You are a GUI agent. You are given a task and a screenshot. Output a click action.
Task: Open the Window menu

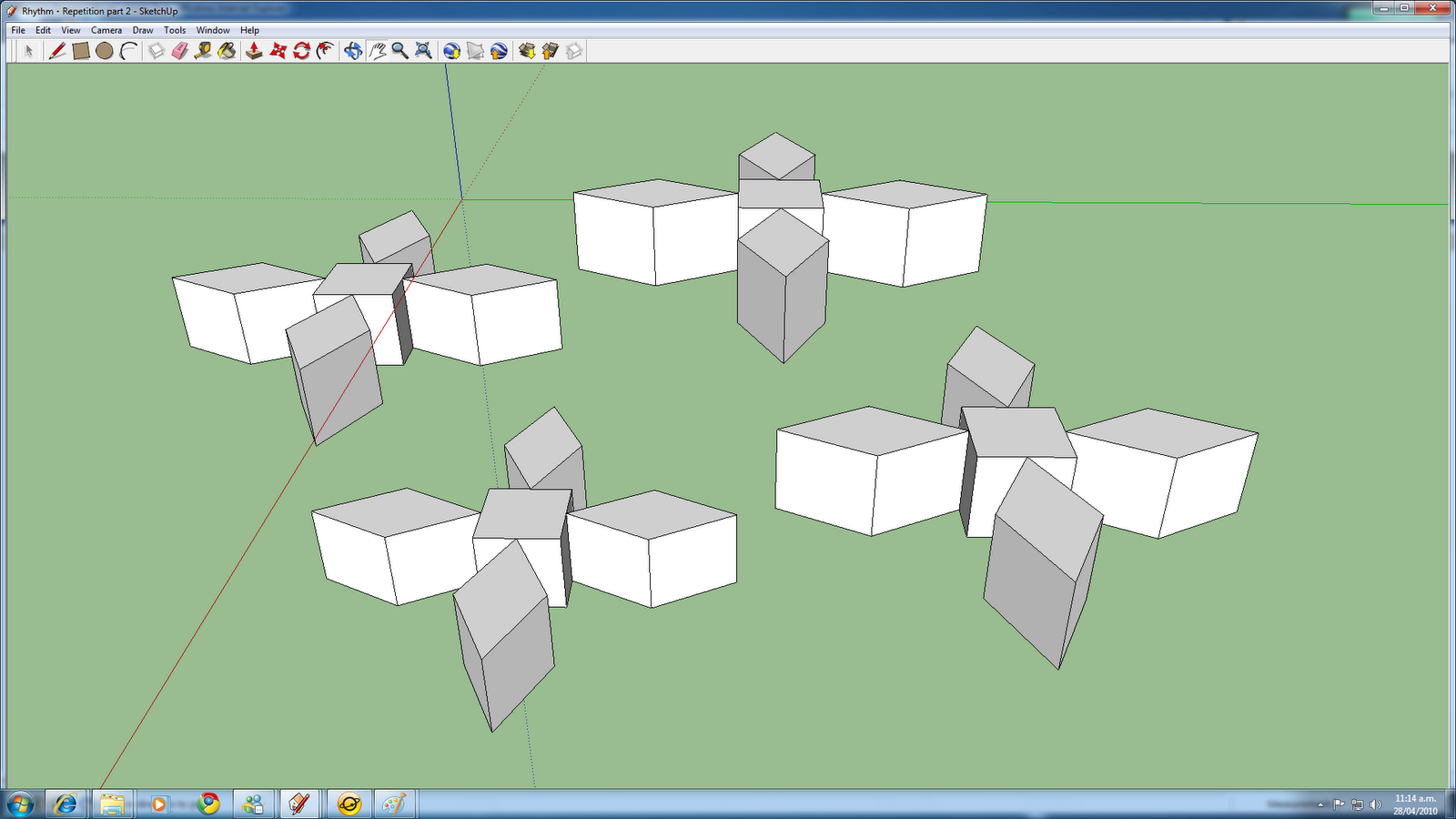click(213, 30)
